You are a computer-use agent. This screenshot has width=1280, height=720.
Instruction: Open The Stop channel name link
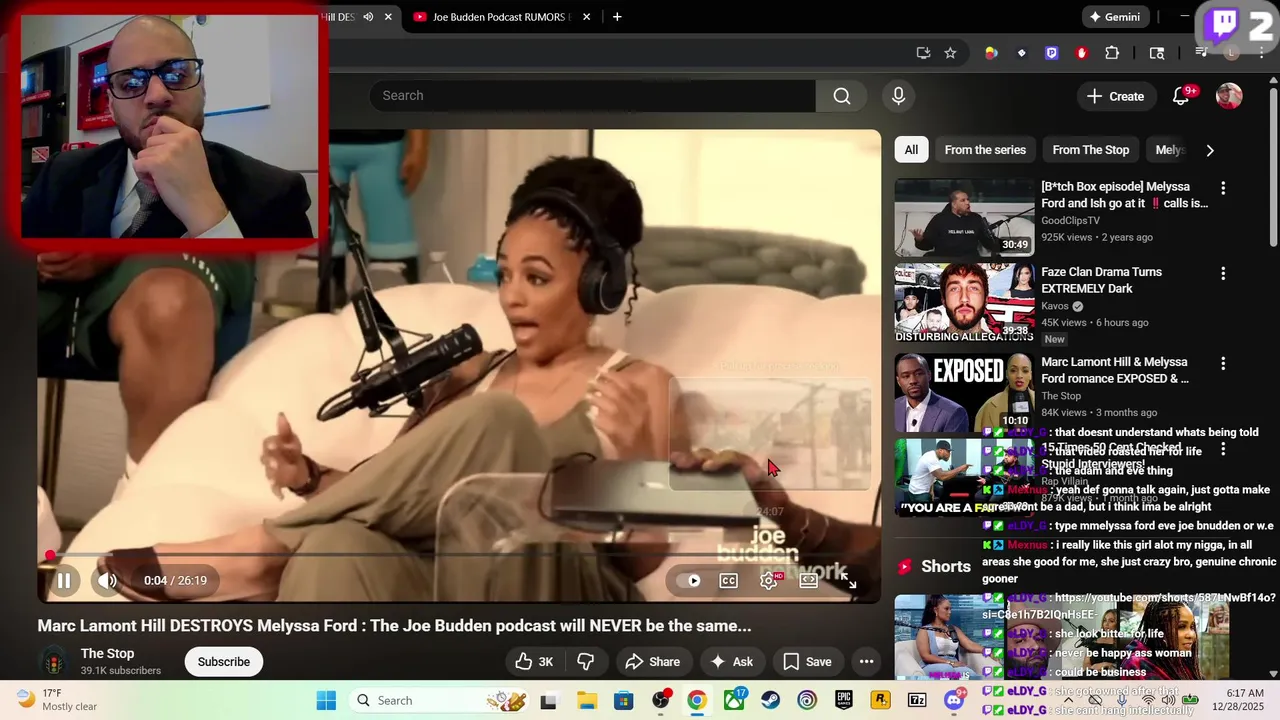click(107, 653)
